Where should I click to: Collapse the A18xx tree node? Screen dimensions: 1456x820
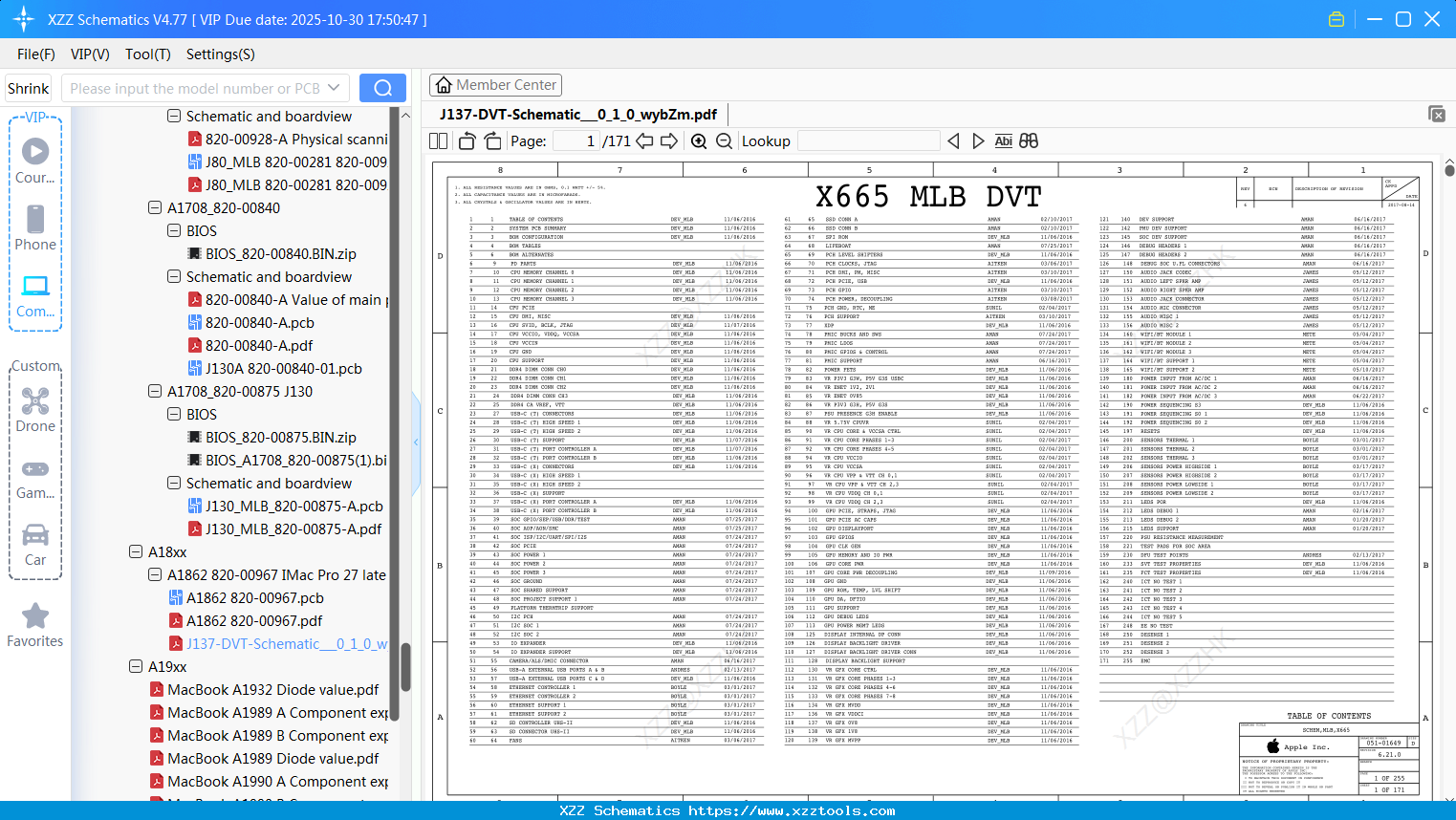pyautogui.click(x=136, y=552)
